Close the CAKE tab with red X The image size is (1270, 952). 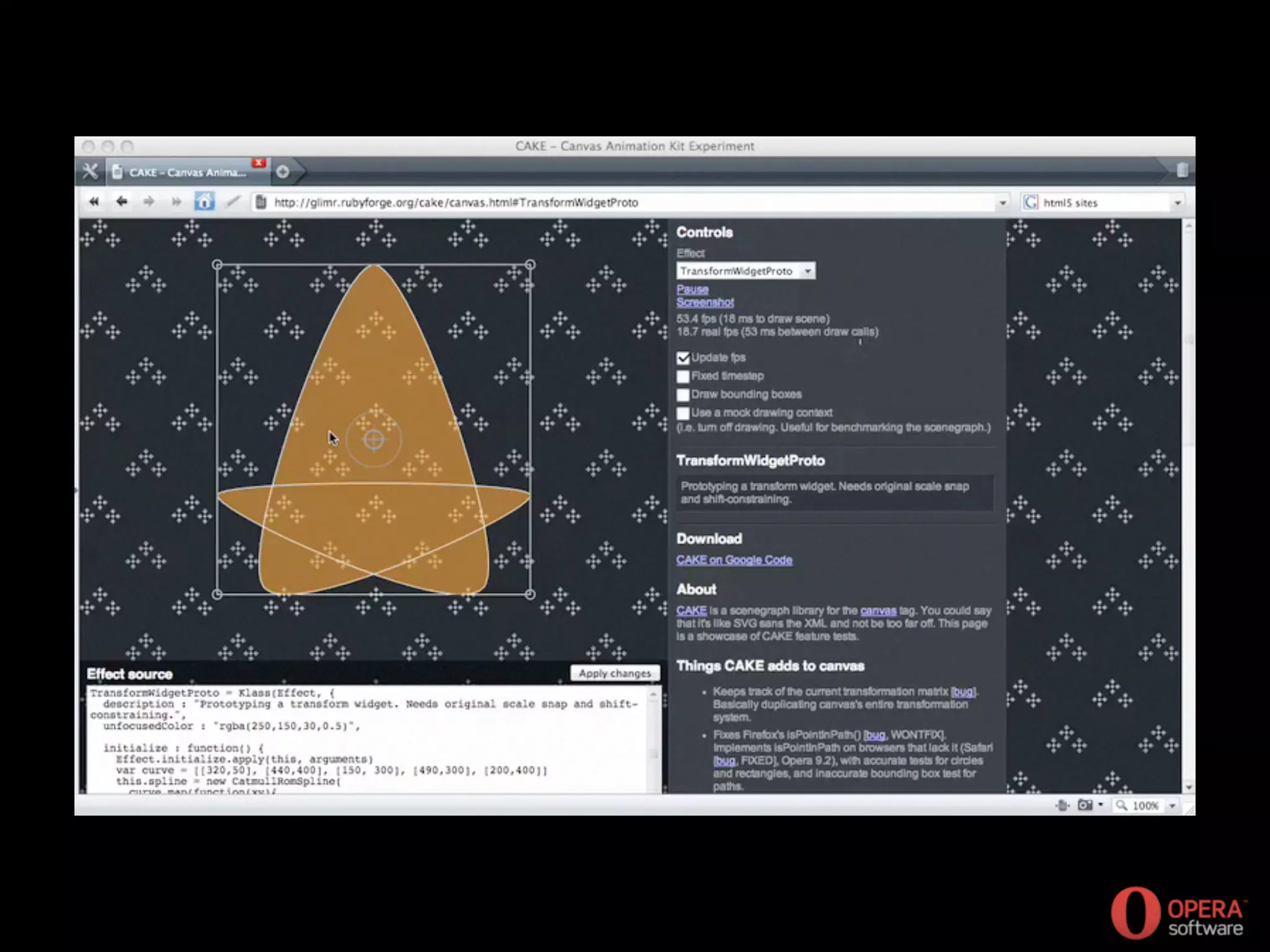pyautogui.click(x=259, y=163)
